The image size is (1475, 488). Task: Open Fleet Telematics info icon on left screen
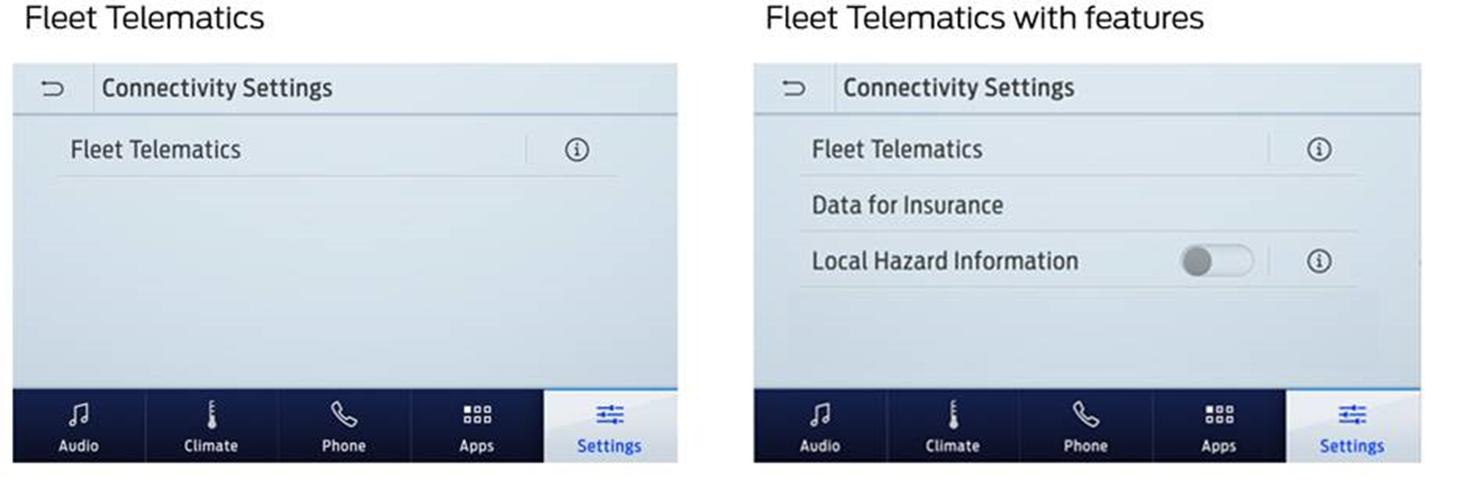click(577, 150)
